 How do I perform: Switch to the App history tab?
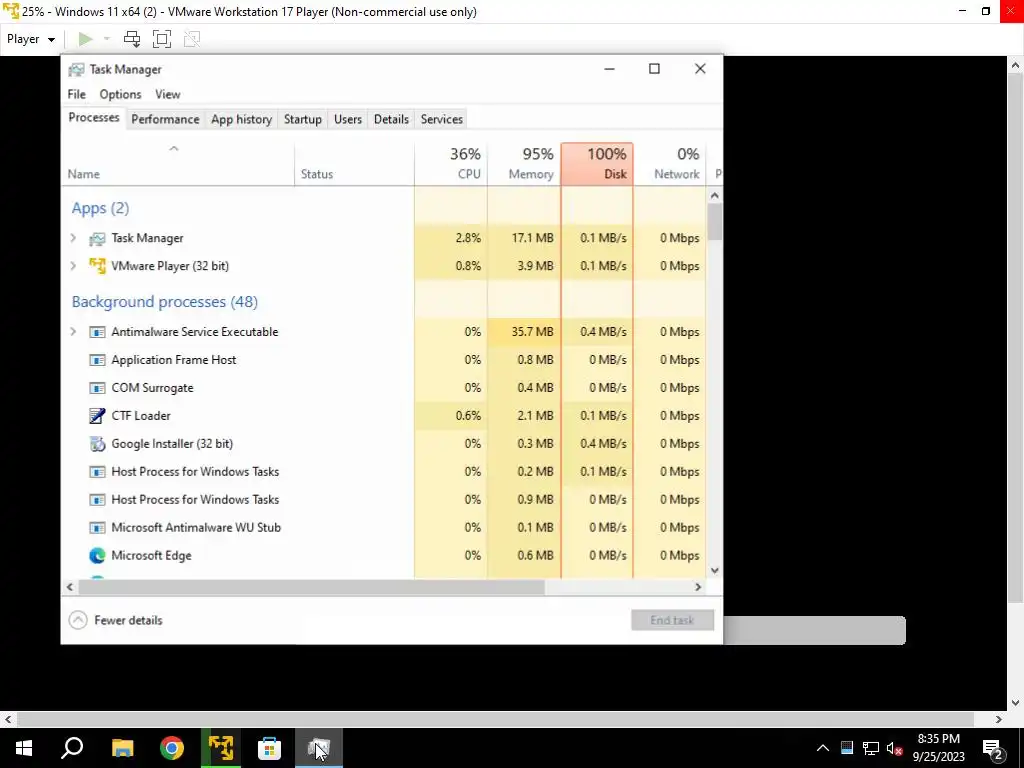pos(242,119)
